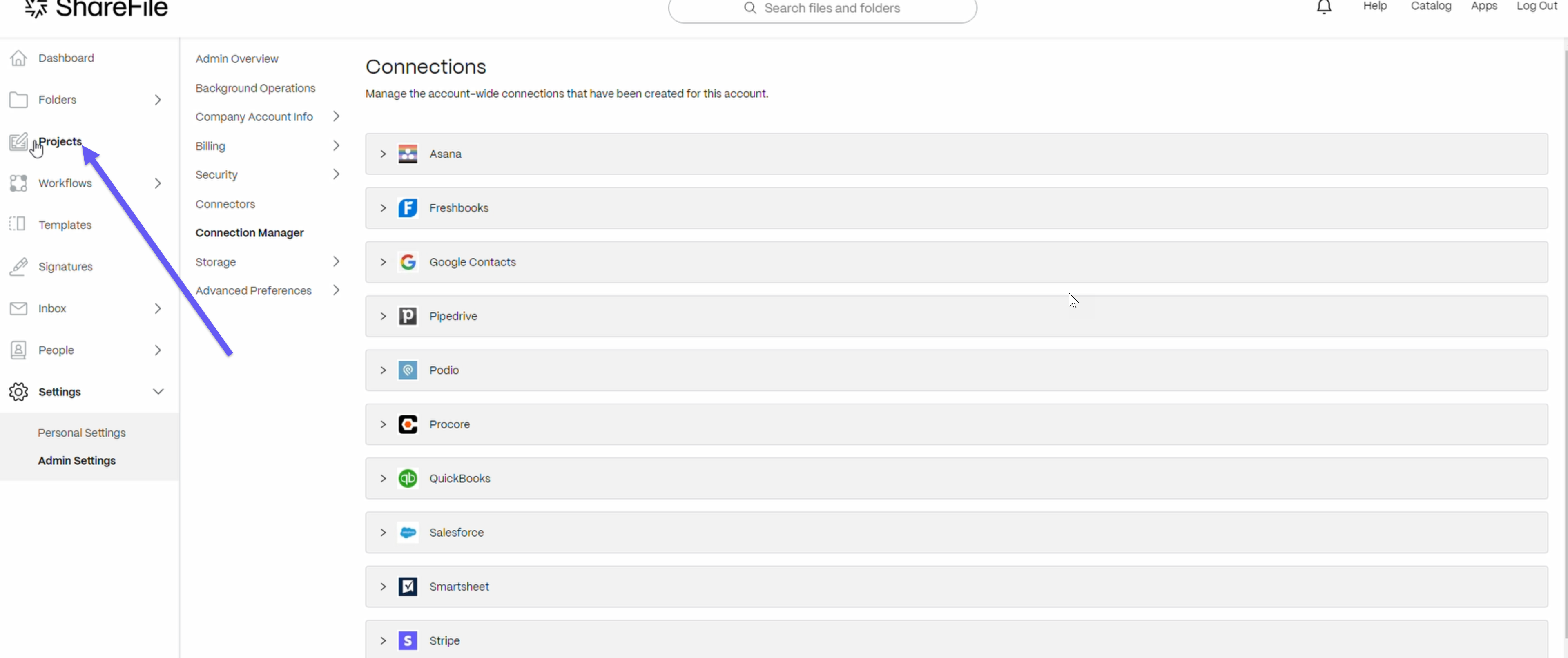1568x658 pixels.
Task: Open the Connectors page
Action: [225, 204]
